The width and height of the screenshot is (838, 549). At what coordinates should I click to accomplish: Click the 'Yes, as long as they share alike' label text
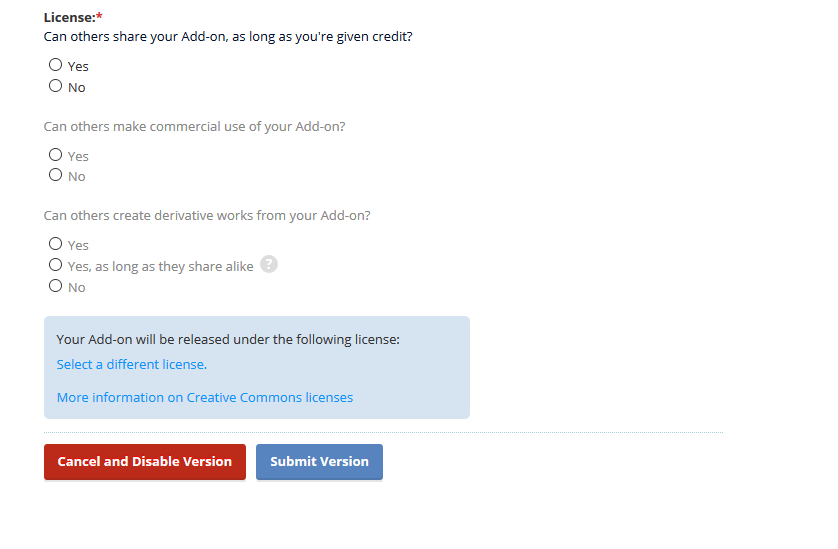click(x=160, y=266)
